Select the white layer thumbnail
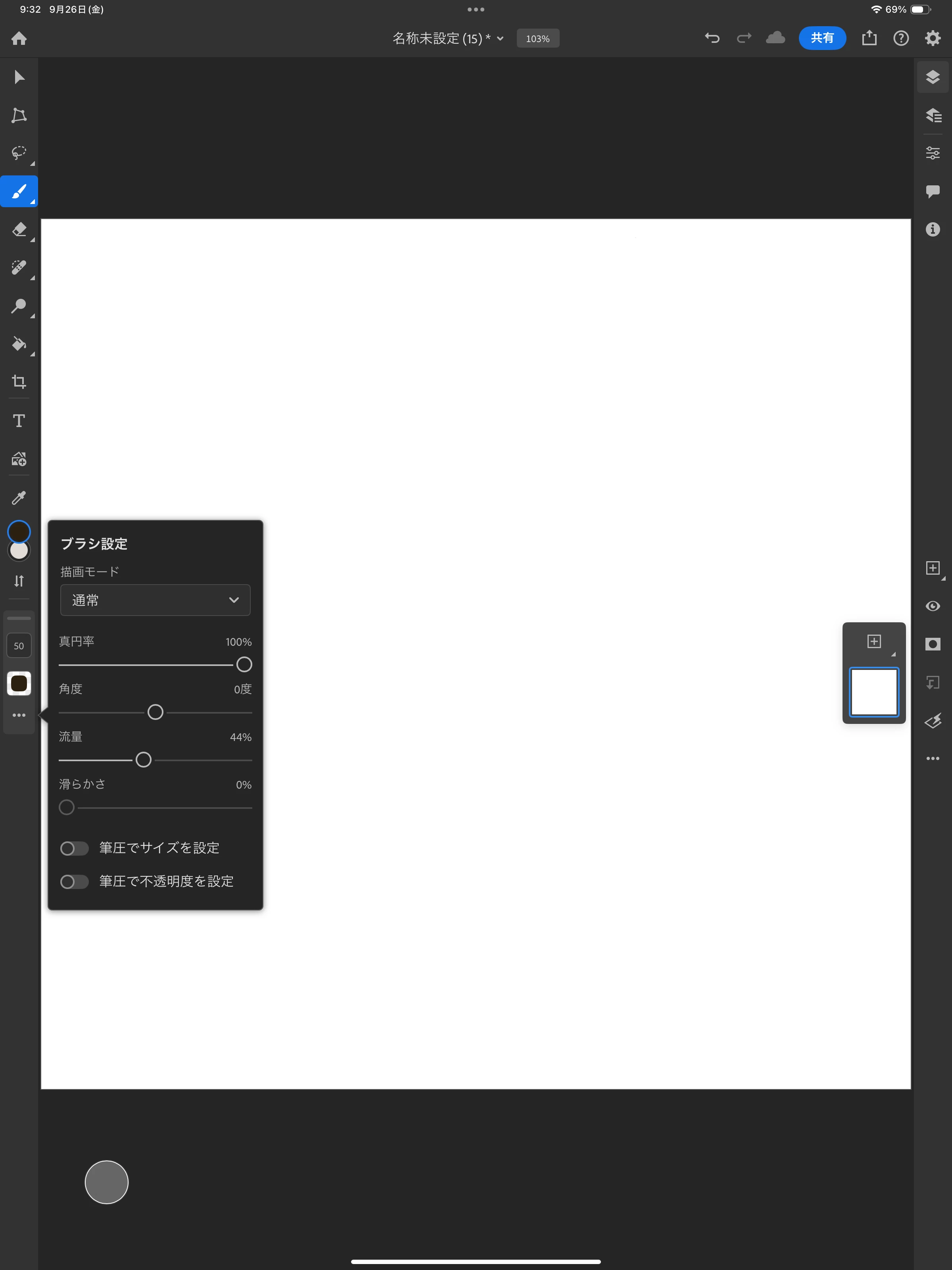The height and width of the screenshot is (1270, 952). pyautogui.click(x=873, y=692)
